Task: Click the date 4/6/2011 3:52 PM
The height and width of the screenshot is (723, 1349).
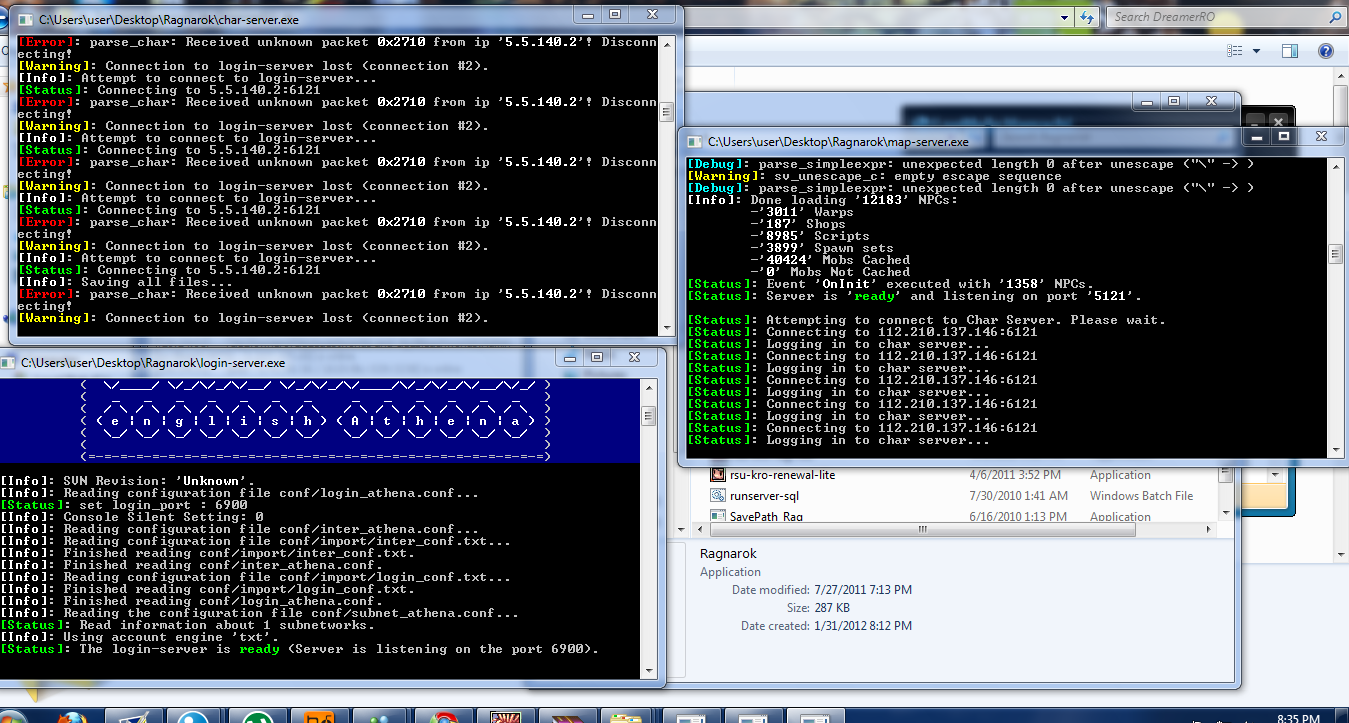Action: (x=1015, y=475)
